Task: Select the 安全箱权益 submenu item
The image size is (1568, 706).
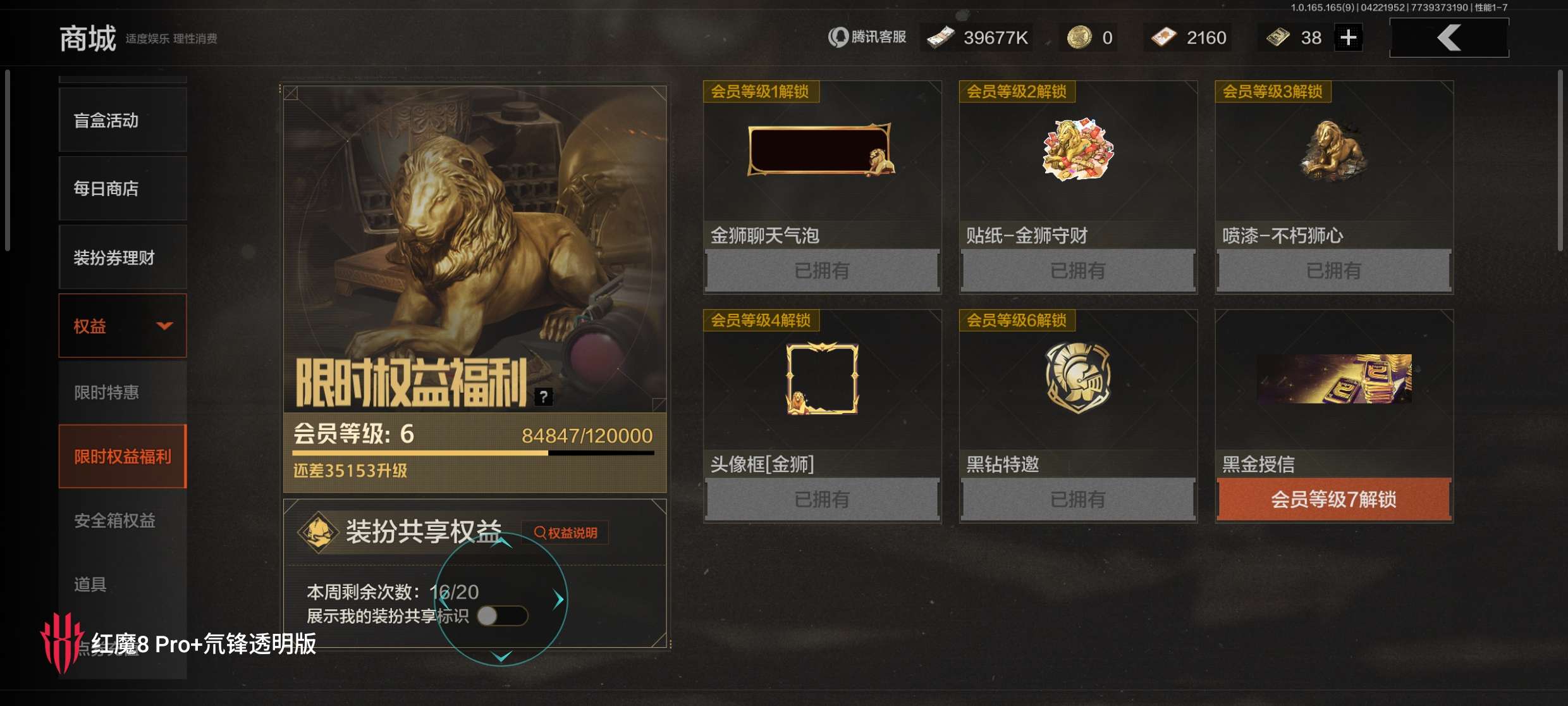Action: point(115,521)
